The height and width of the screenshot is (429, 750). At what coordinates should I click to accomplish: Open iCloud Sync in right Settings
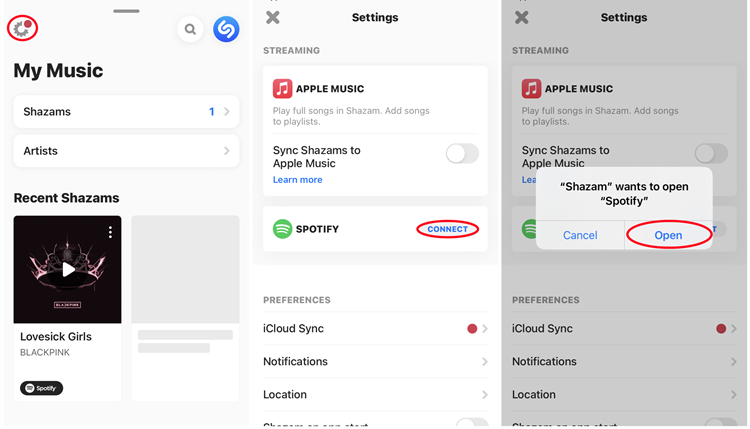624,329
